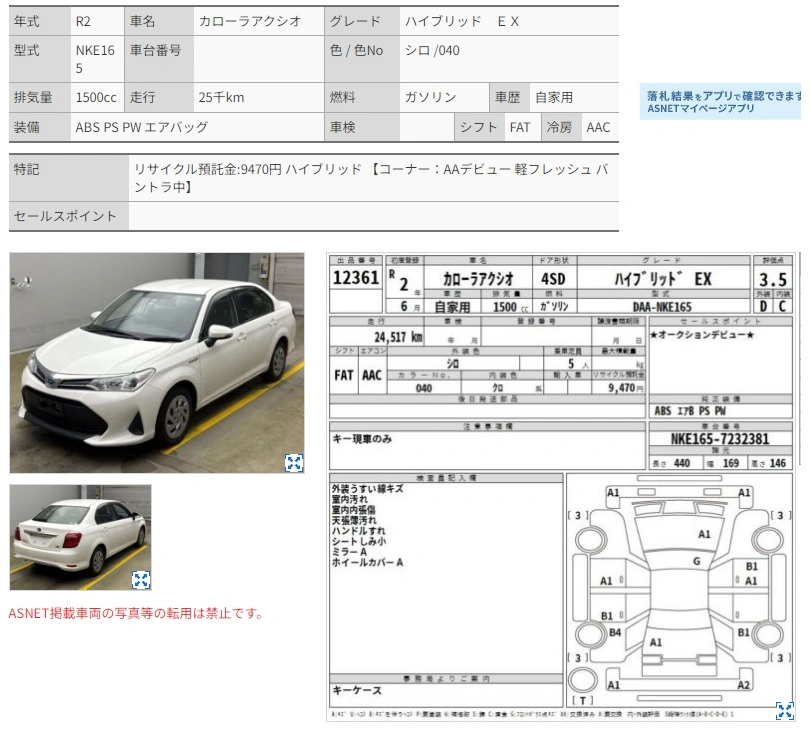Select chassis number NKE165-7232381

tap(720, 439)
